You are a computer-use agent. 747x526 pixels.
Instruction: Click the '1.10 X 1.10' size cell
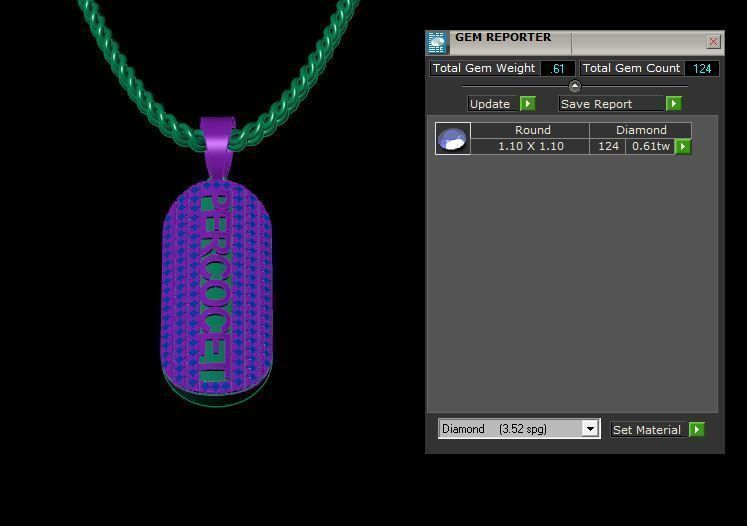(530, 146)
